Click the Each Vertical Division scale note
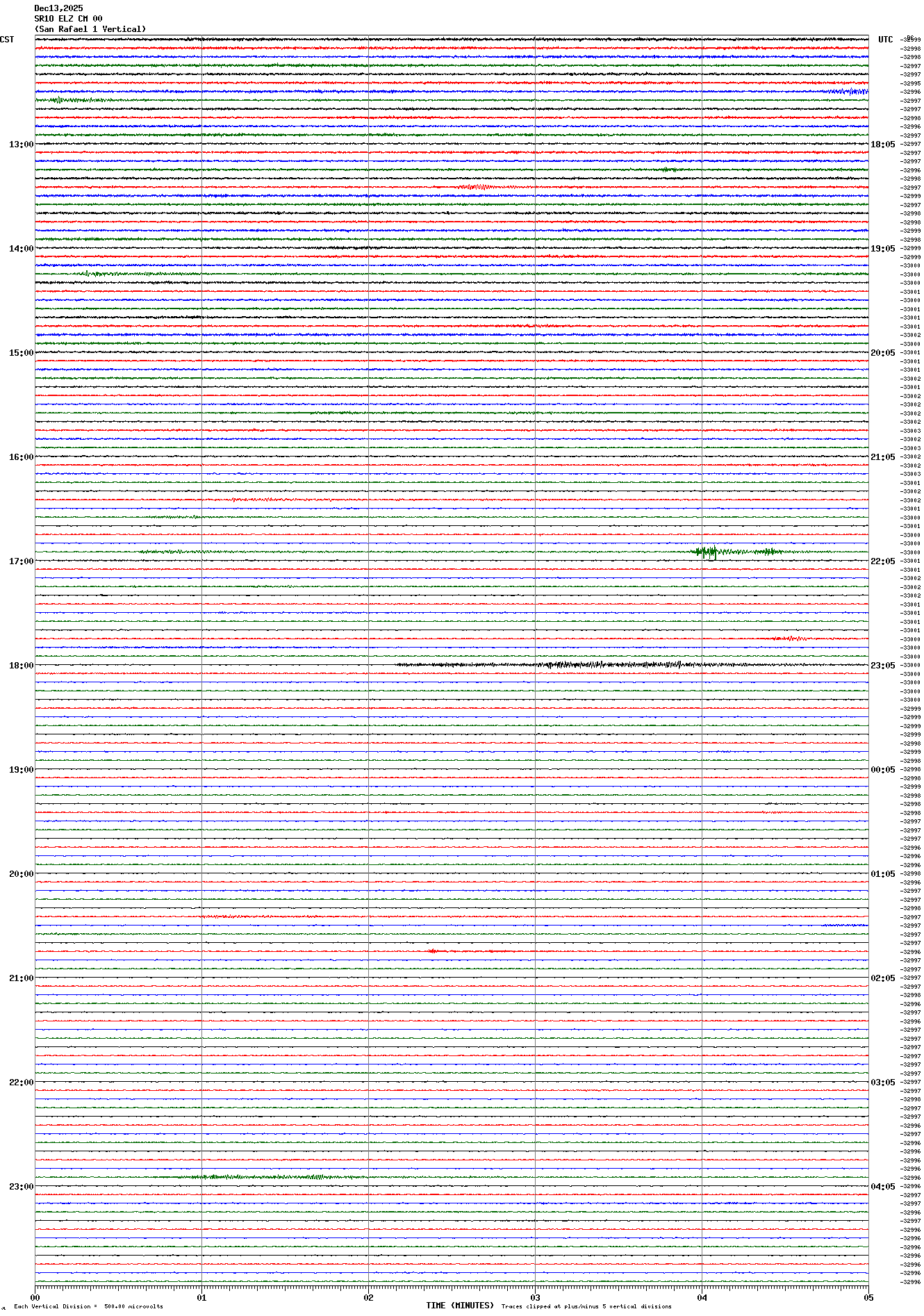The height and width of the screenshot is (1316, 924). click(x=88, y=1306)
